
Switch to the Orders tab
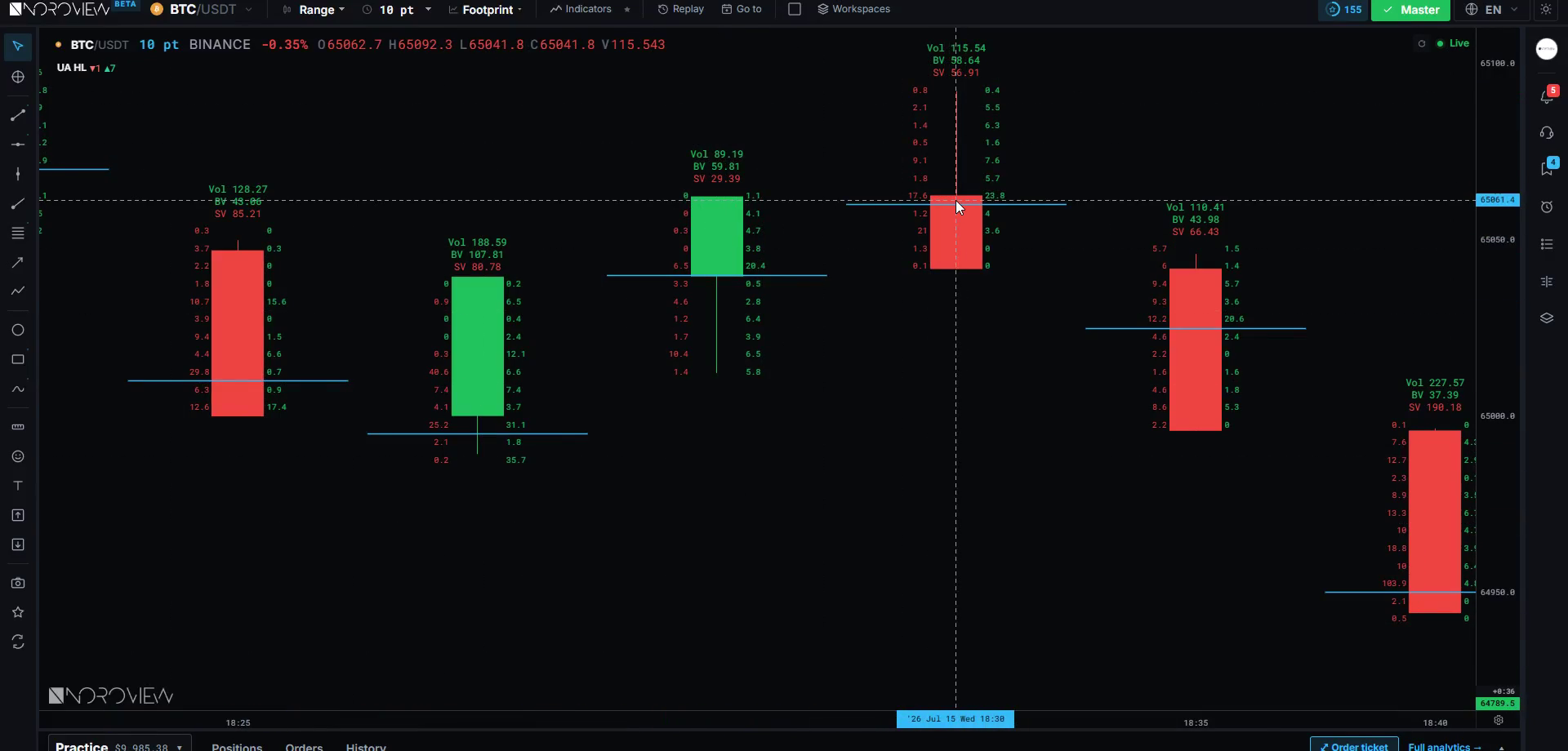[x=304, y=746]
